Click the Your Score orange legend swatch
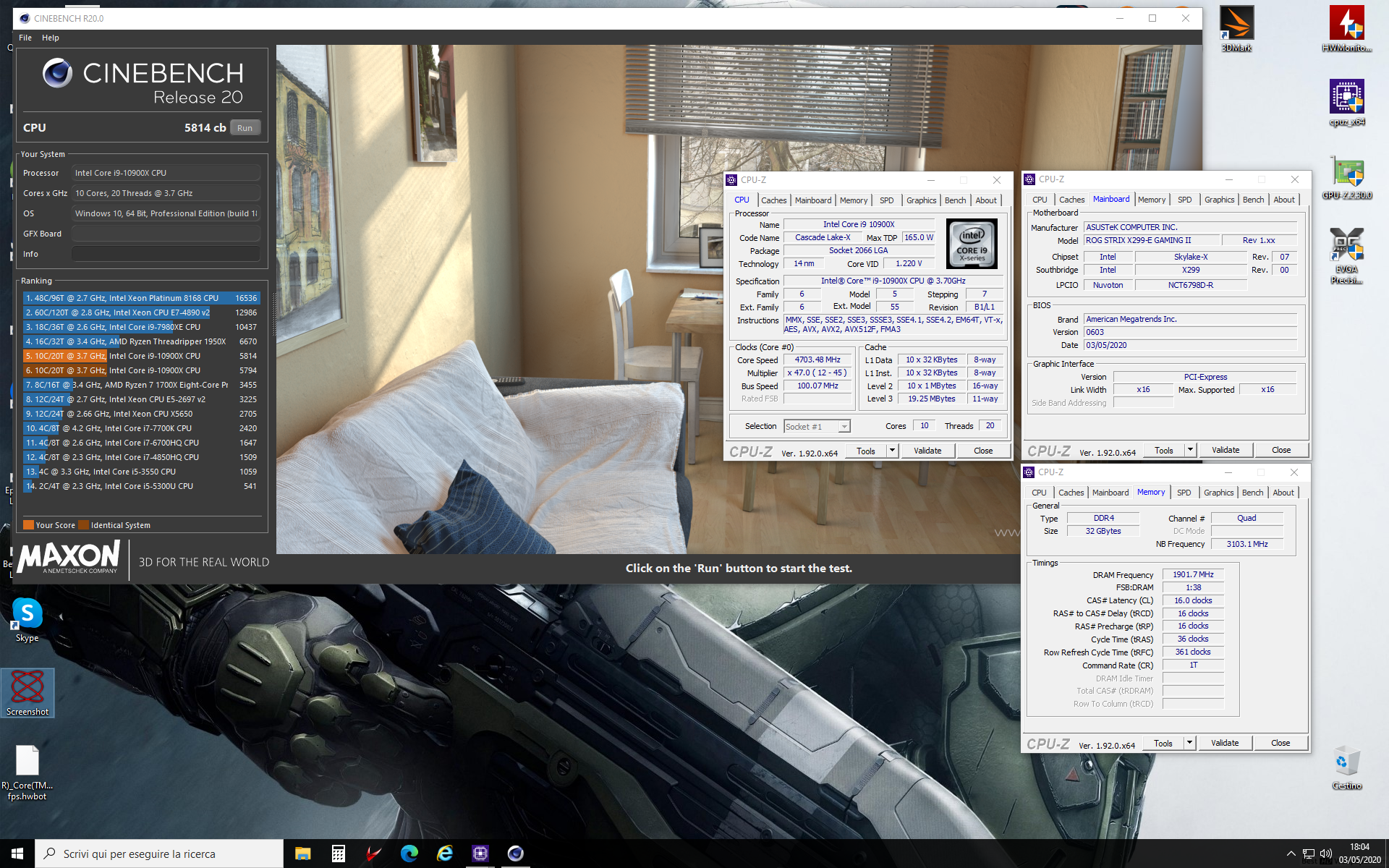This screenshot has height=868, width=1389. 28,525
